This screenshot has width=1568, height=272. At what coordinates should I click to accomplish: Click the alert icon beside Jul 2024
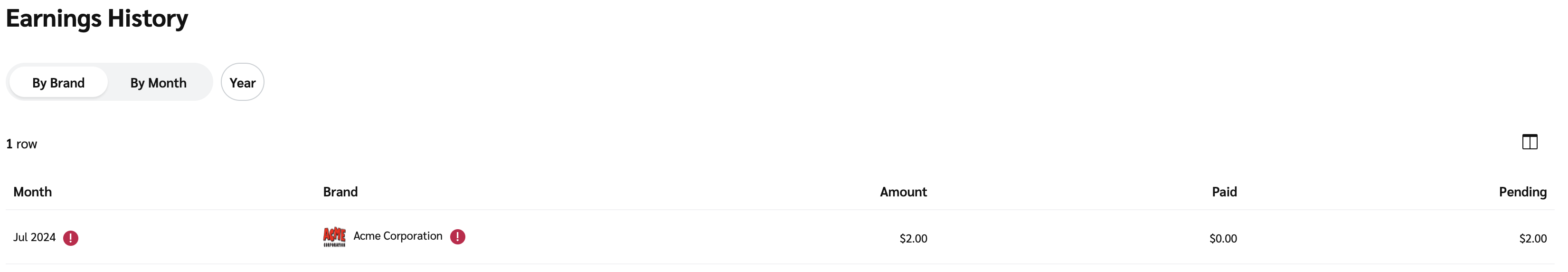71,238
